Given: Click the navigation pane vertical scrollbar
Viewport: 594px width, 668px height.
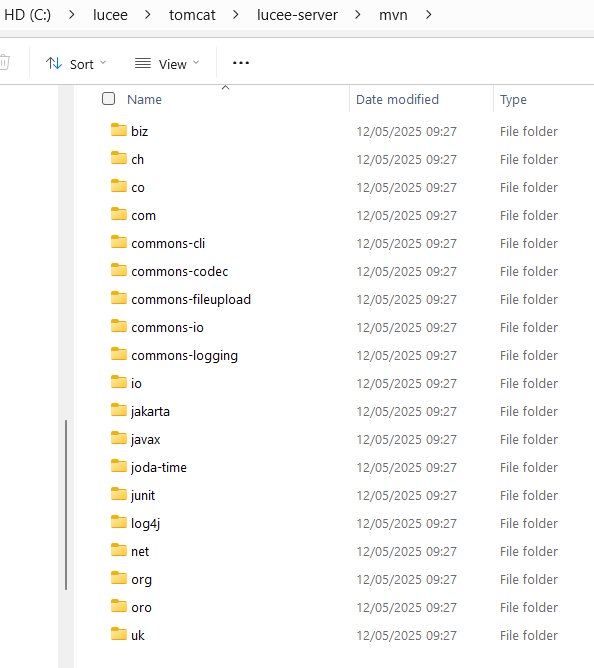Looking at the screenshot, I should 66,505.
